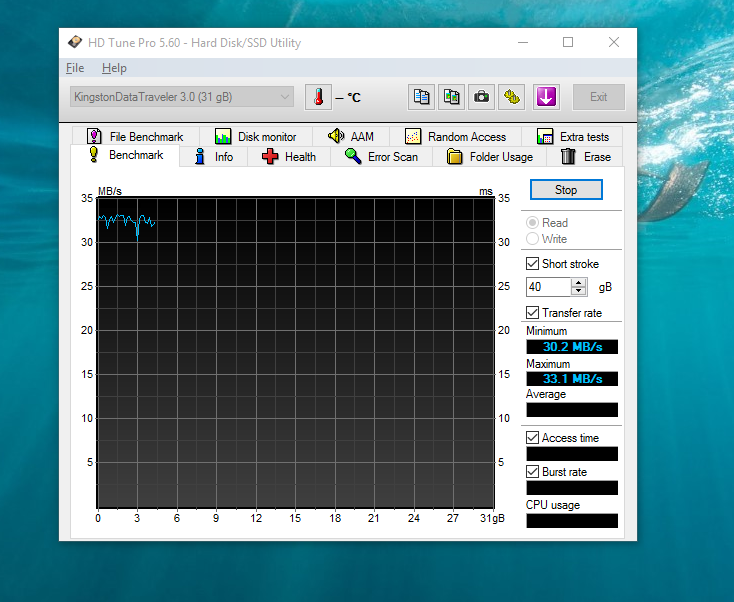Screen dimensions: 734x602
Task: Go to the Folder Usage tab
Action: pos(490,157)
